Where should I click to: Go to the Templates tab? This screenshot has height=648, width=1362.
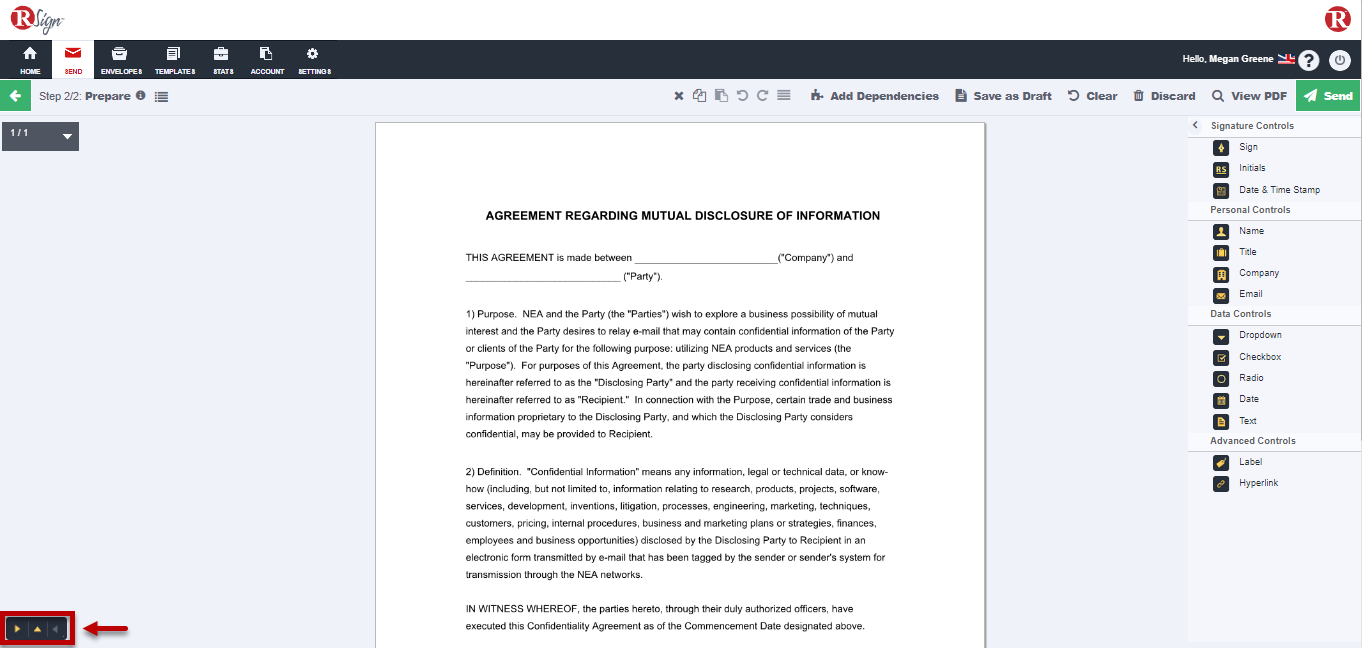tap(174, 60)
